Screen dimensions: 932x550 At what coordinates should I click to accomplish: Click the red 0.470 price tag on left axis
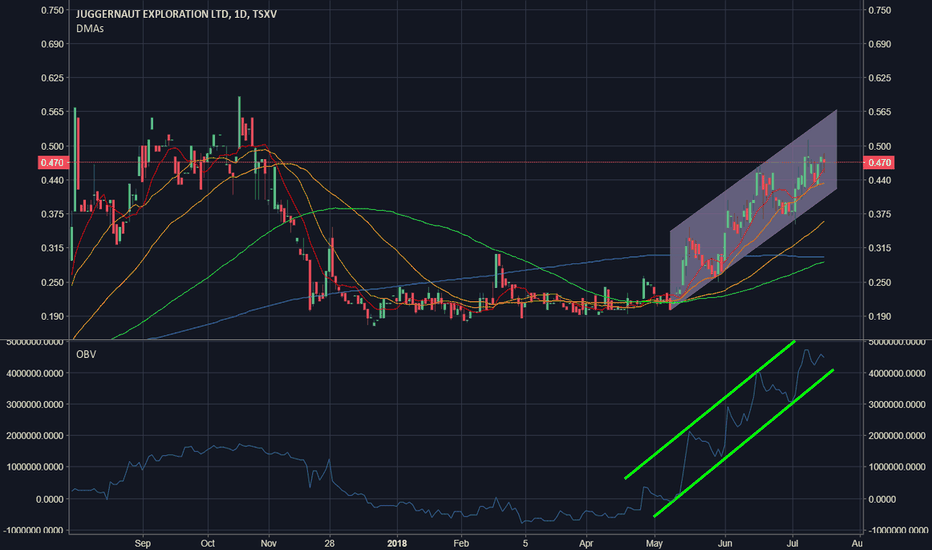[54, 162]
